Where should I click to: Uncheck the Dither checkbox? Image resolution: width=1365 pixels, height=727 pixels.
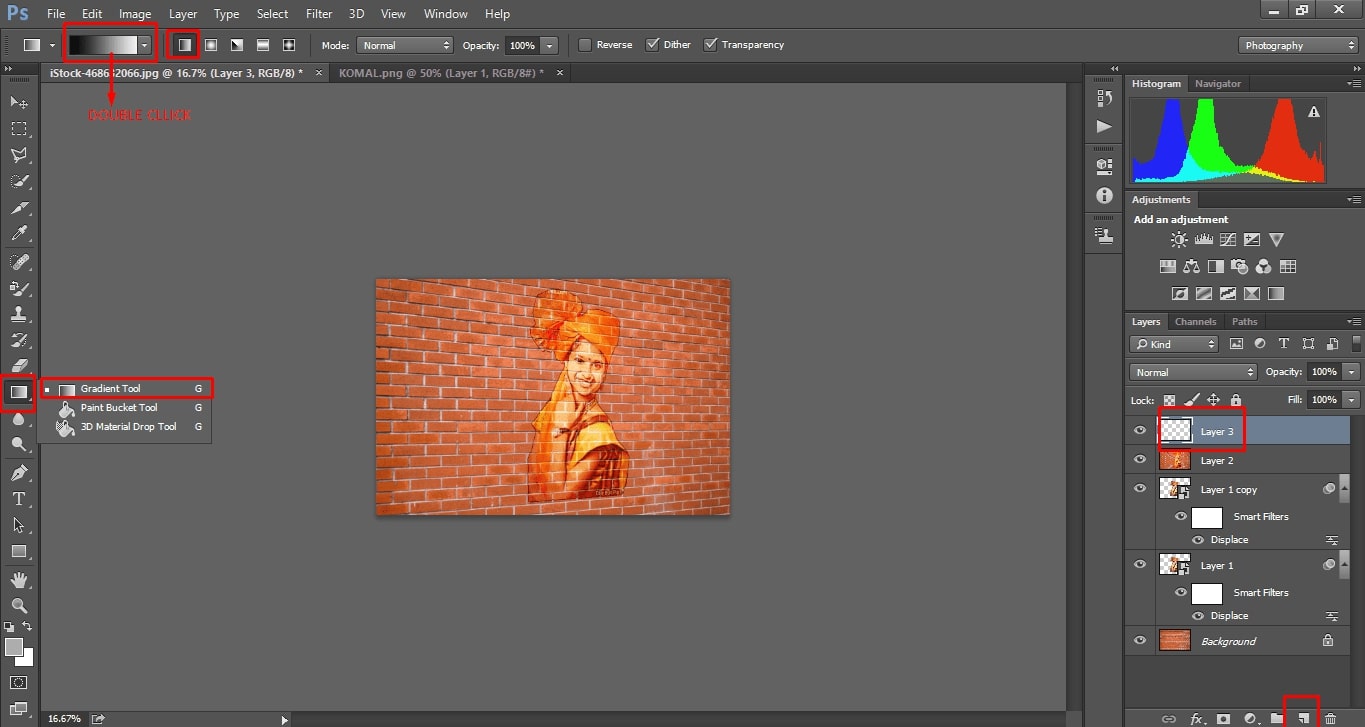point(653,45)
